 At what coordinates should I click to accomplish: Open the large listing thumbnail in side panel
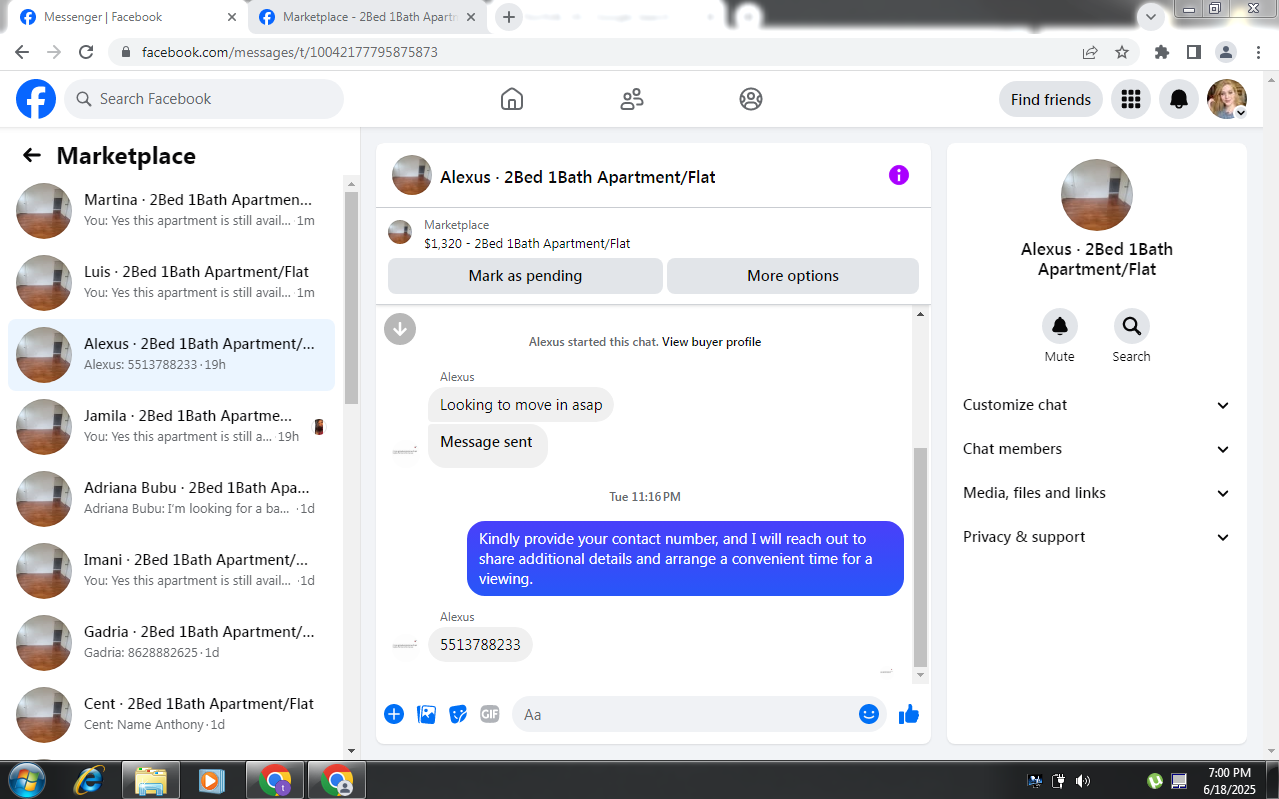pos(1097,195)
